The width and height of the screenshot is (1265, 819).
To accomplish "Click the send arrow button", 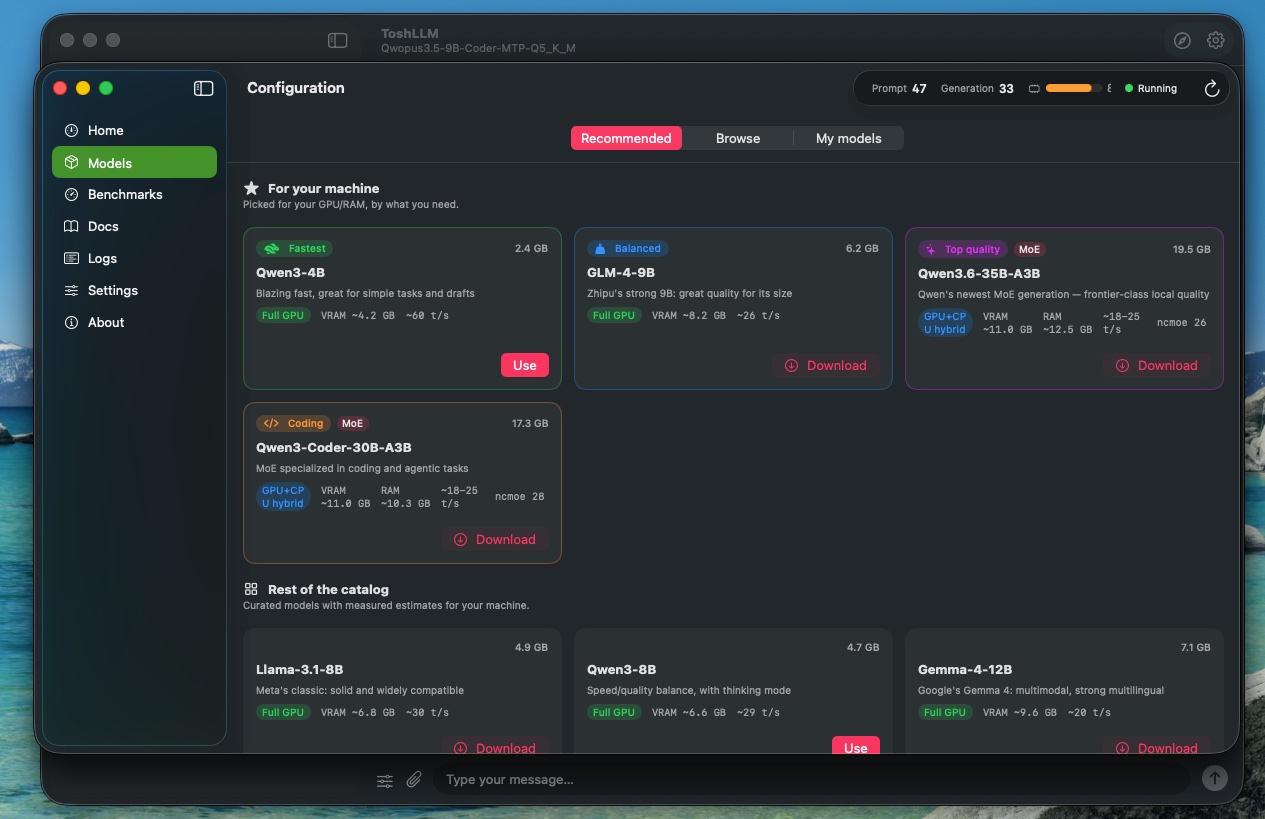I will coord(1215,778).
